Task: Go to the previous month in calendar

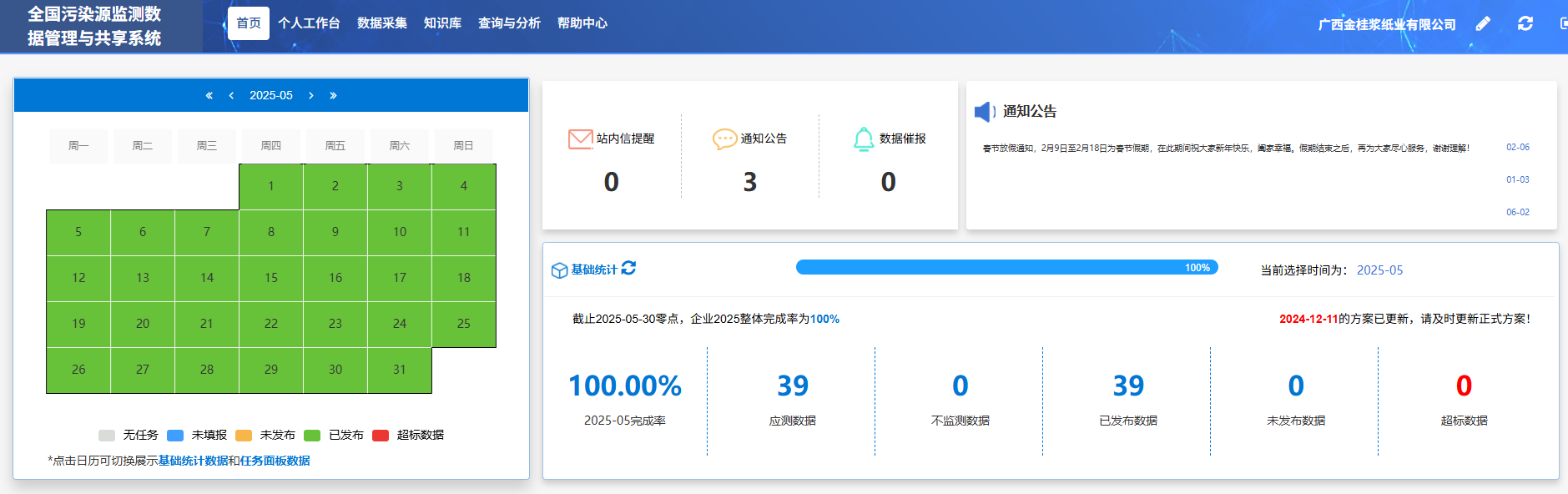Action: (x=231, y=96)
